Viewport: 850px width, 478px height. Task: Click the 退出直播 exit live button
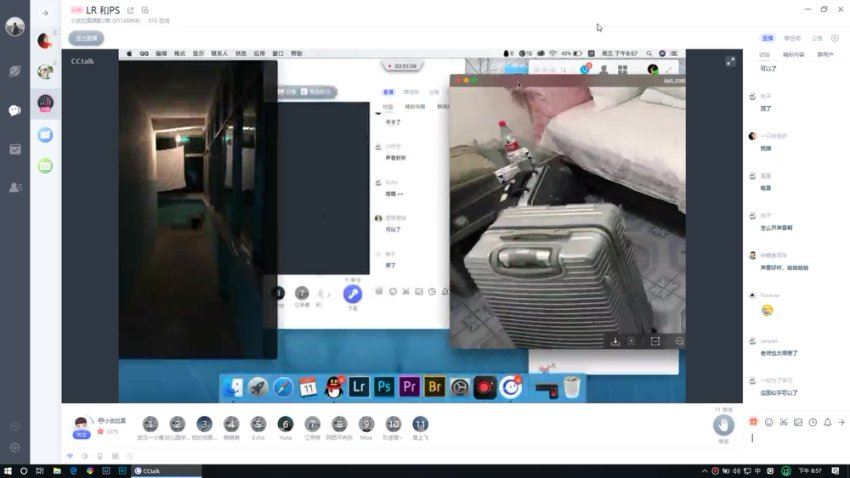pyautogui.click(x=86, y=38)
